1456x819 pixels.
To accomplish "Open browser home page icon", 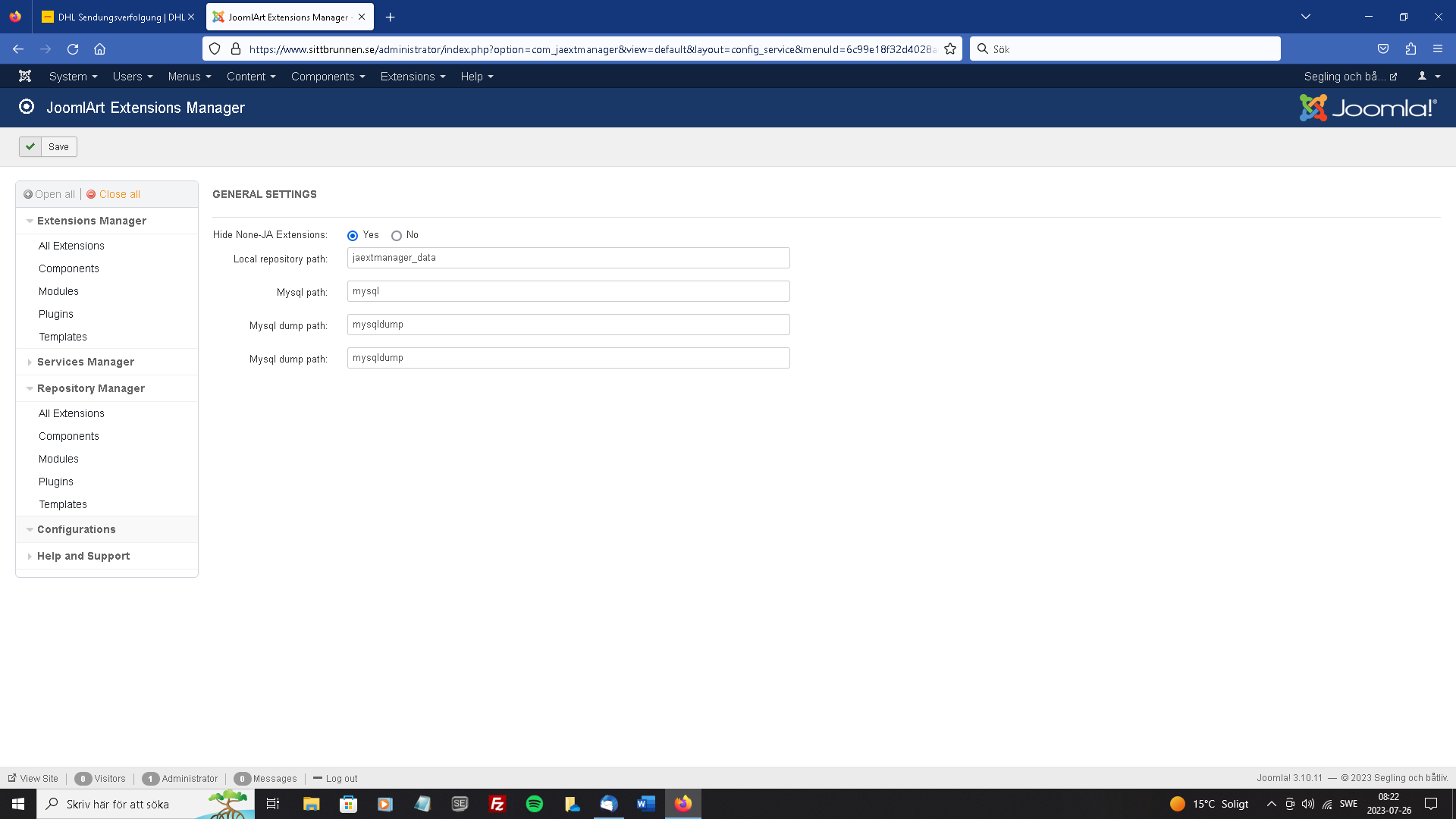I will tap(99, 49).
